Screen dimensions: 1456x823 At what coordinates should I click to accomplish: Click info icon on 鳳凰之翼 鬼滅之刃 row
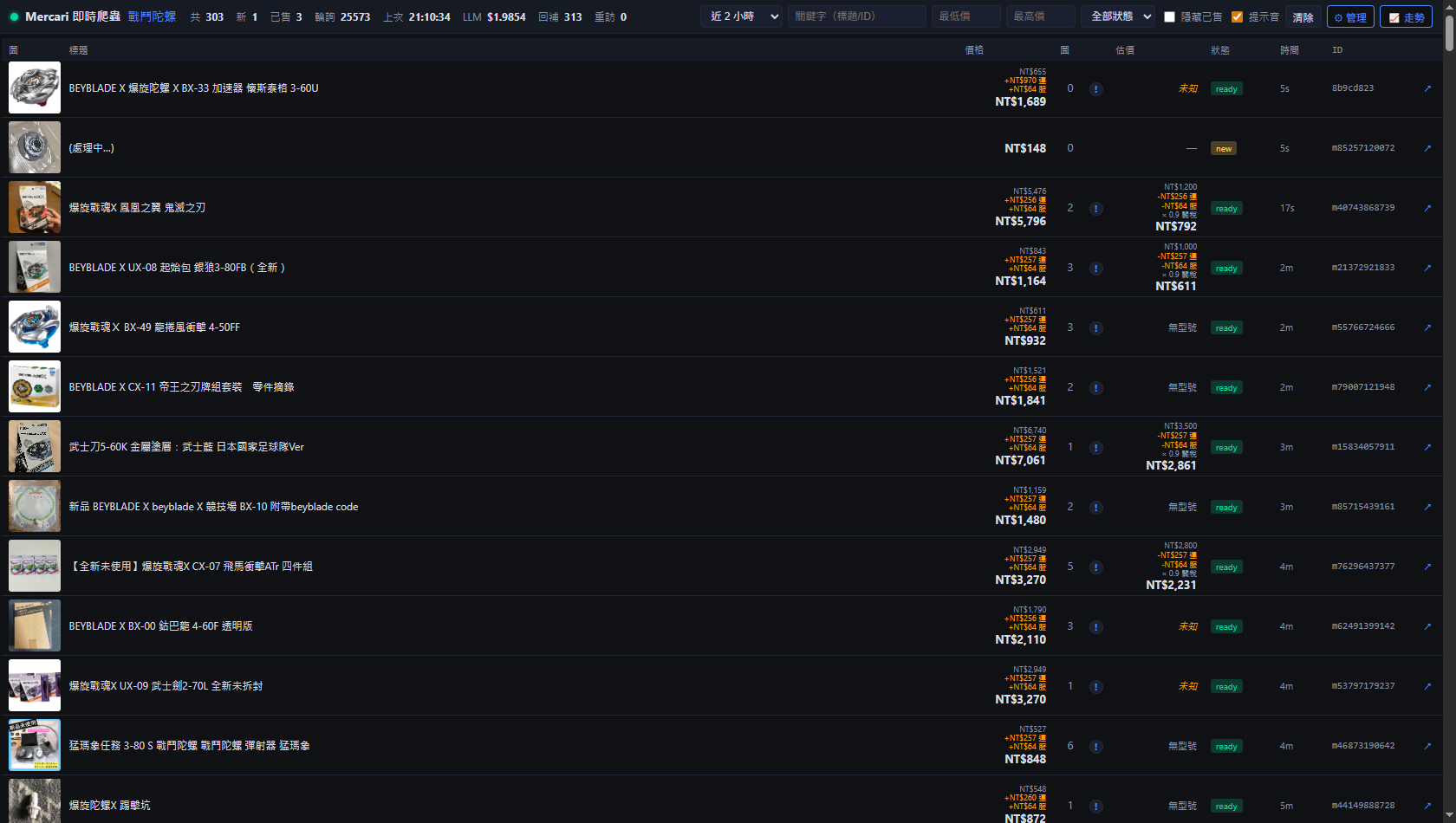tap(1095, 209)
